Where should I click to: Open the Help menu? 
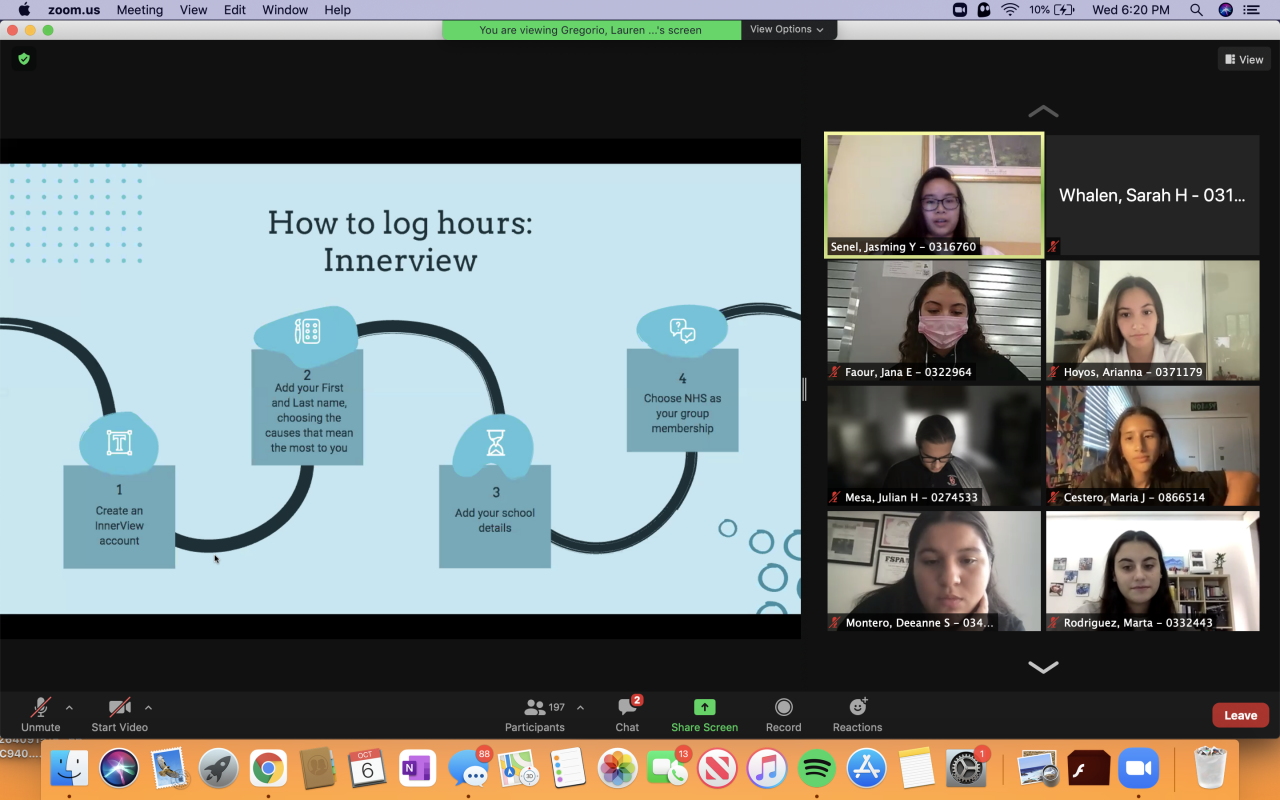(338, 10)
